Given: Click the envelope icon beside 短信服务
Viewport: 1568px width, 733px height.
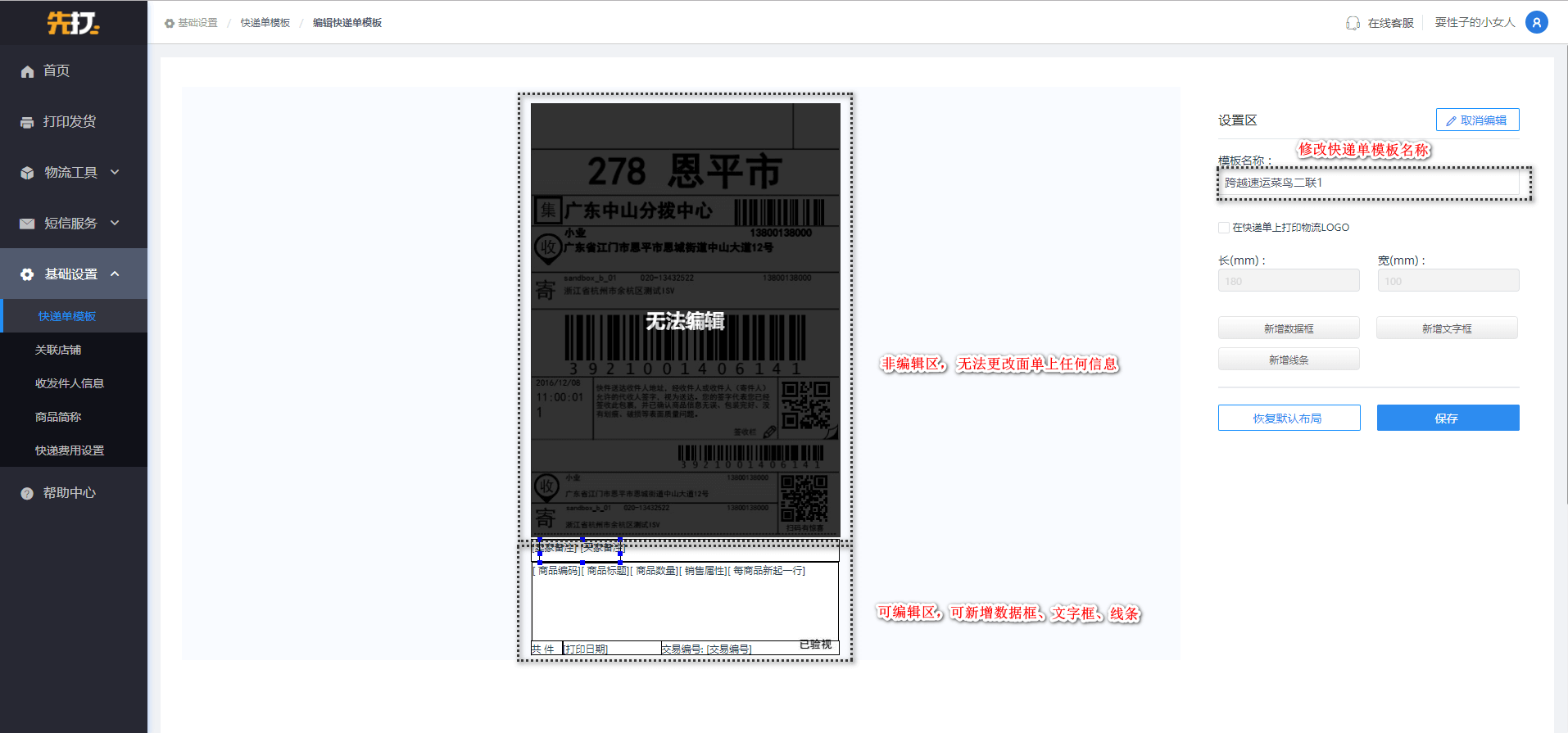Looking at the screenshot, I should point(27,224).
